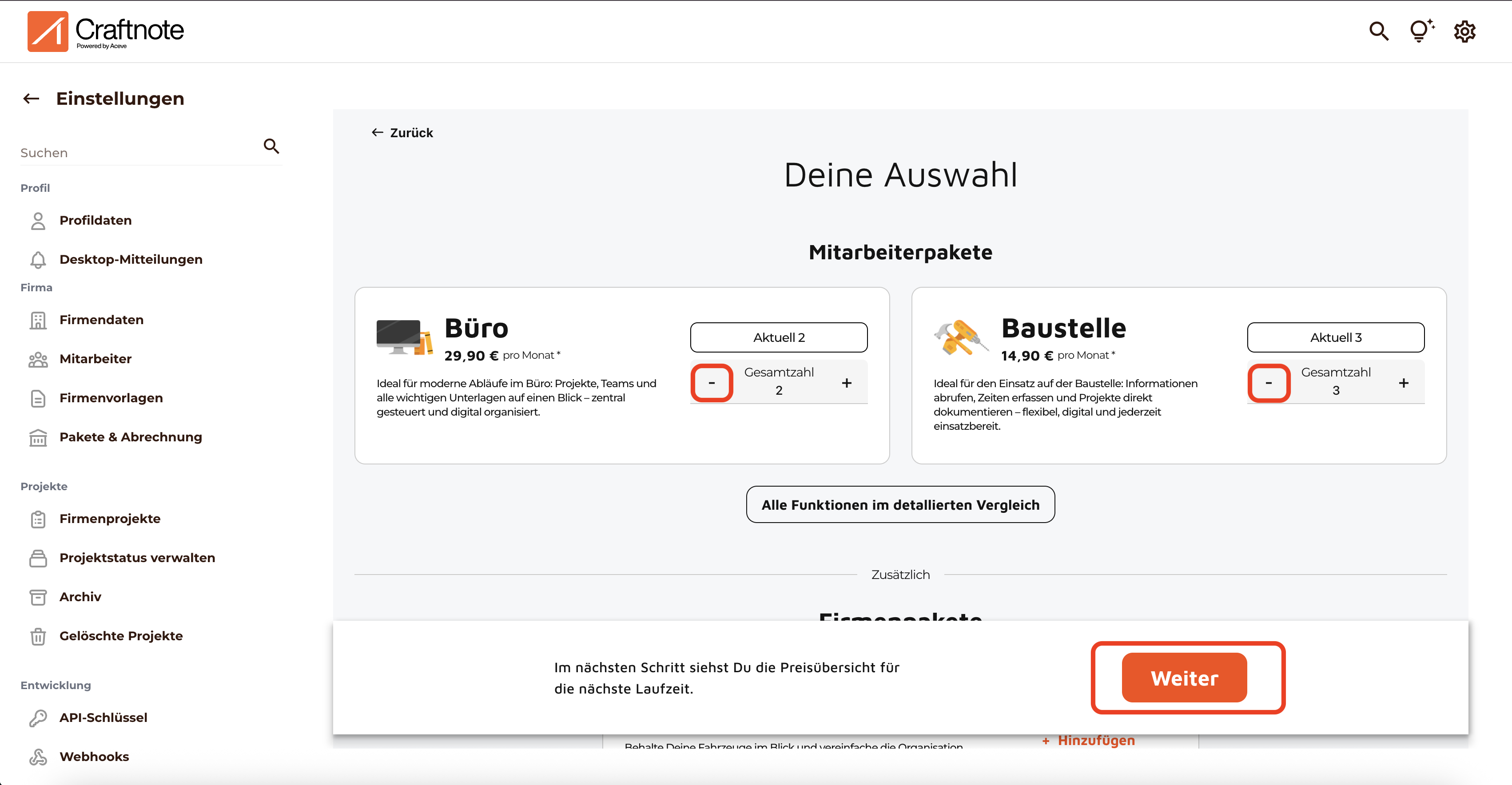
Task: Open the settings gear in the header
Action: (1464, 31)
